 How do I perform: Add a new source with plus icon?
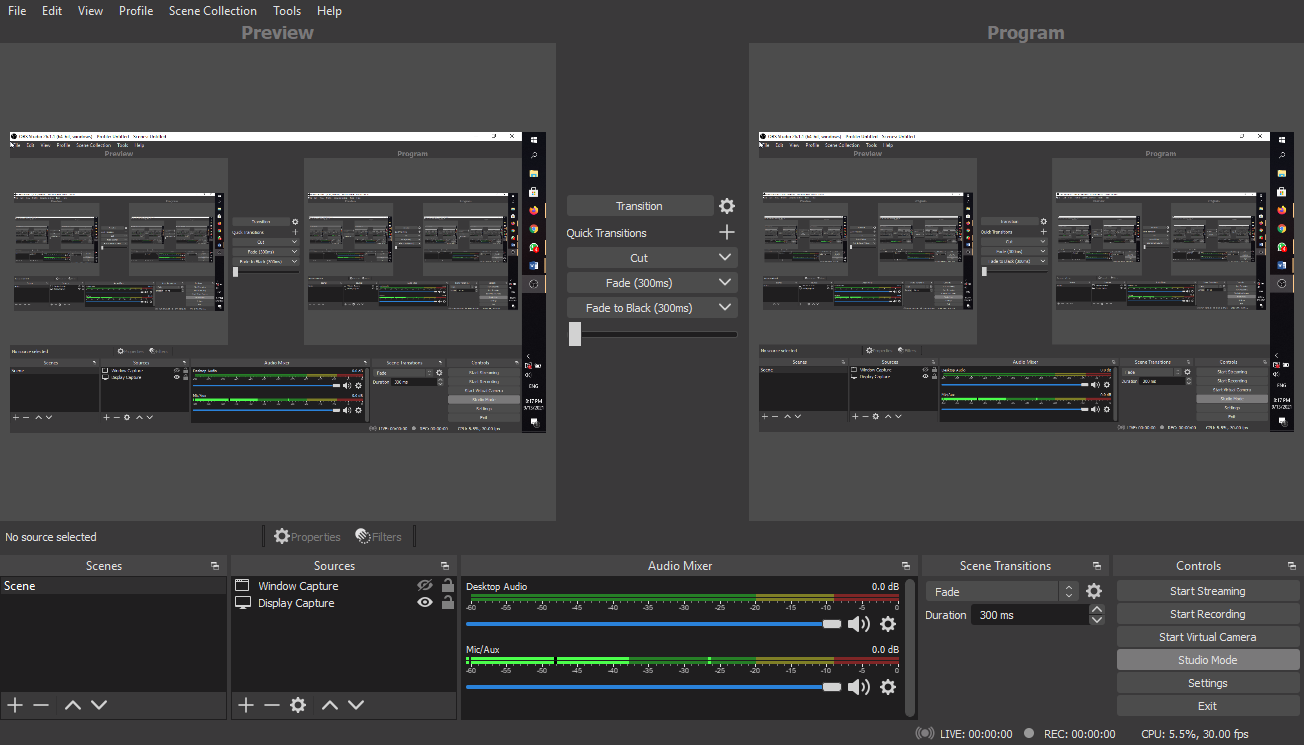coord(245,705)
